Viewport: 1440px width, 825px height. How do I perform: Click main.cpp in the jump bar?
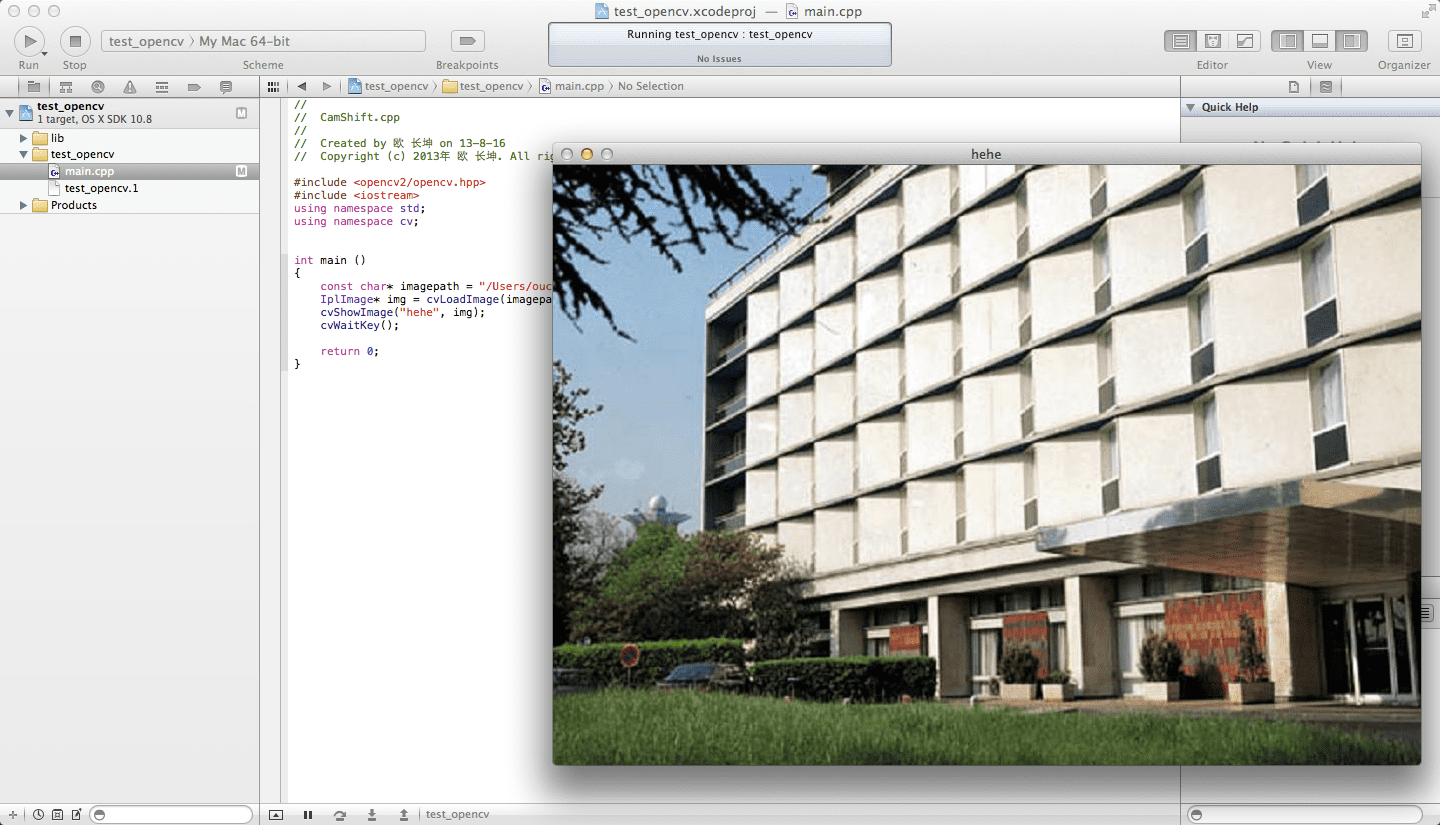pos(579,86)
